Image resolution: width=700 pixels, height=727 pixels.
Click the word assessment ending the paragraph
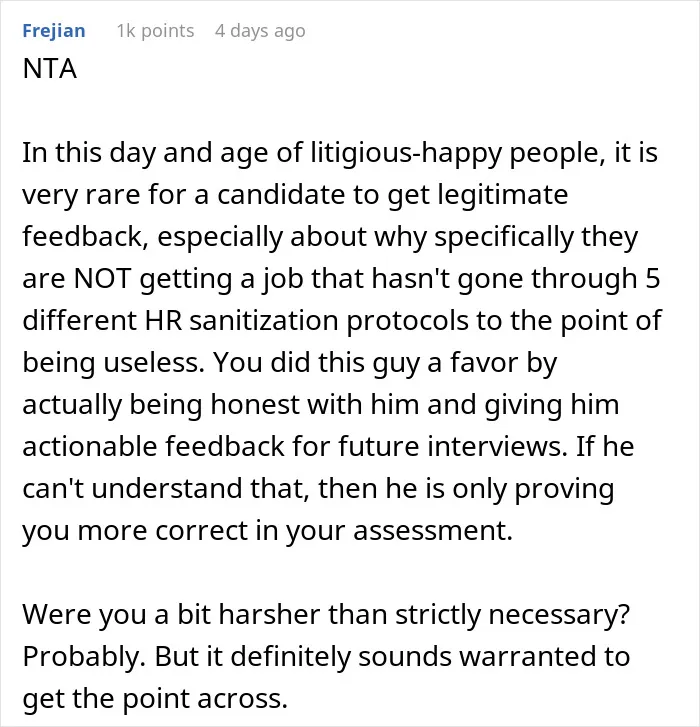click(433, 530)
